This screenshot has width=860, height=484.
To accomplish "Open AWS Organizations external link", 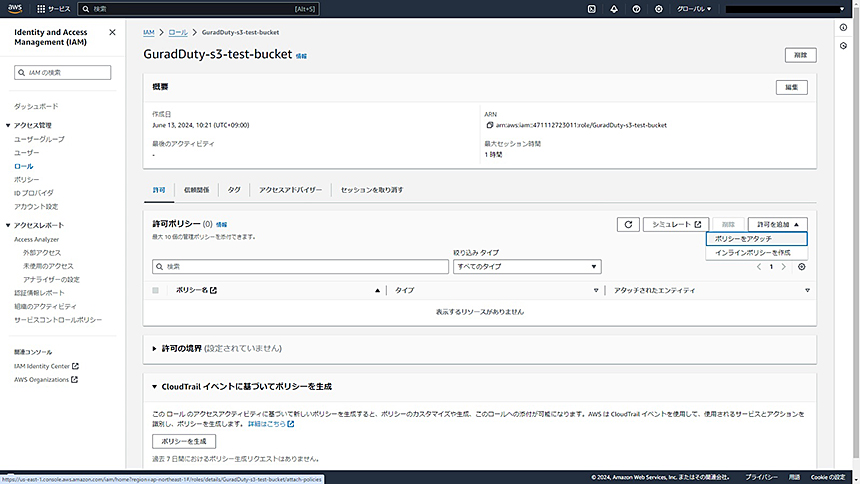I will tap(46, 380).
